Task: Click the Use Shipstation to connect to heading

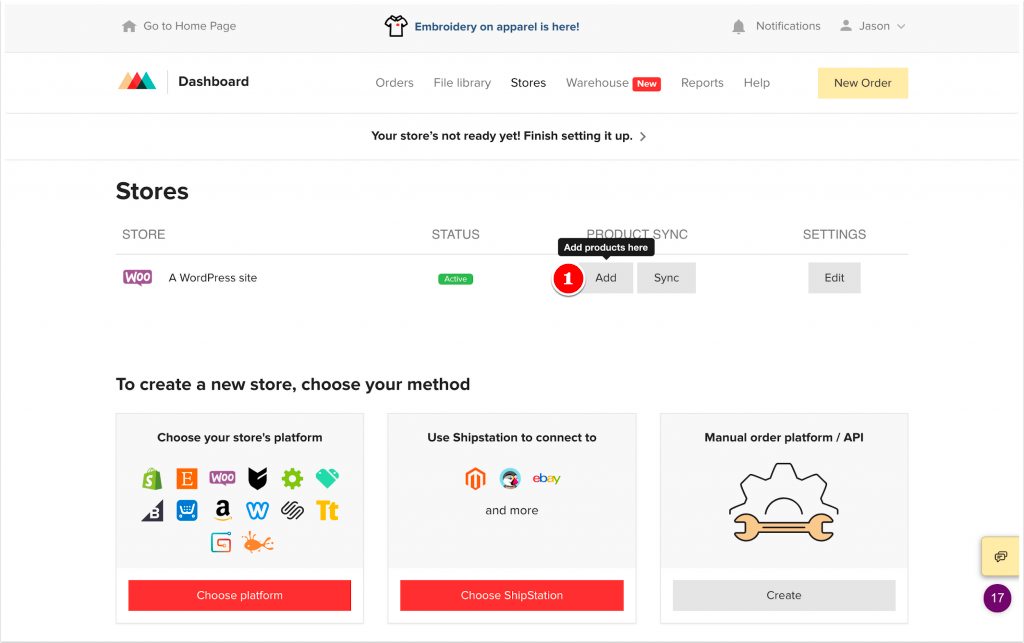Action: (511, 437)
